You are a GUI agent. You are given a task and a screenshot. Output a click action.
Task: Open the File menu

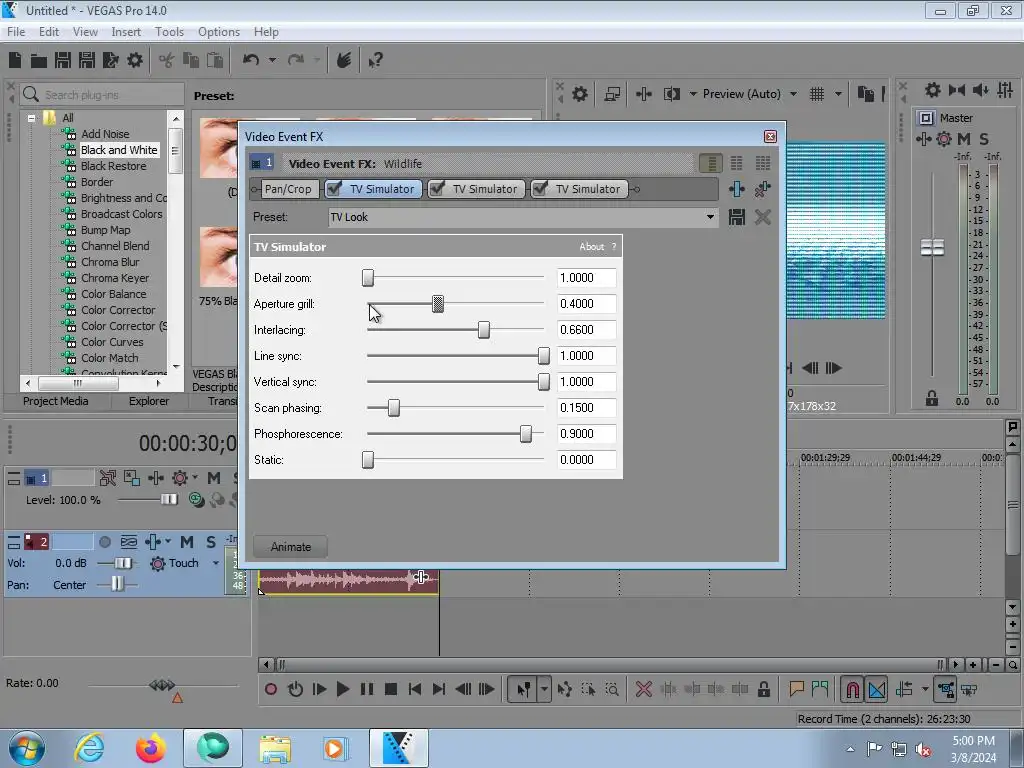[16, 31]
